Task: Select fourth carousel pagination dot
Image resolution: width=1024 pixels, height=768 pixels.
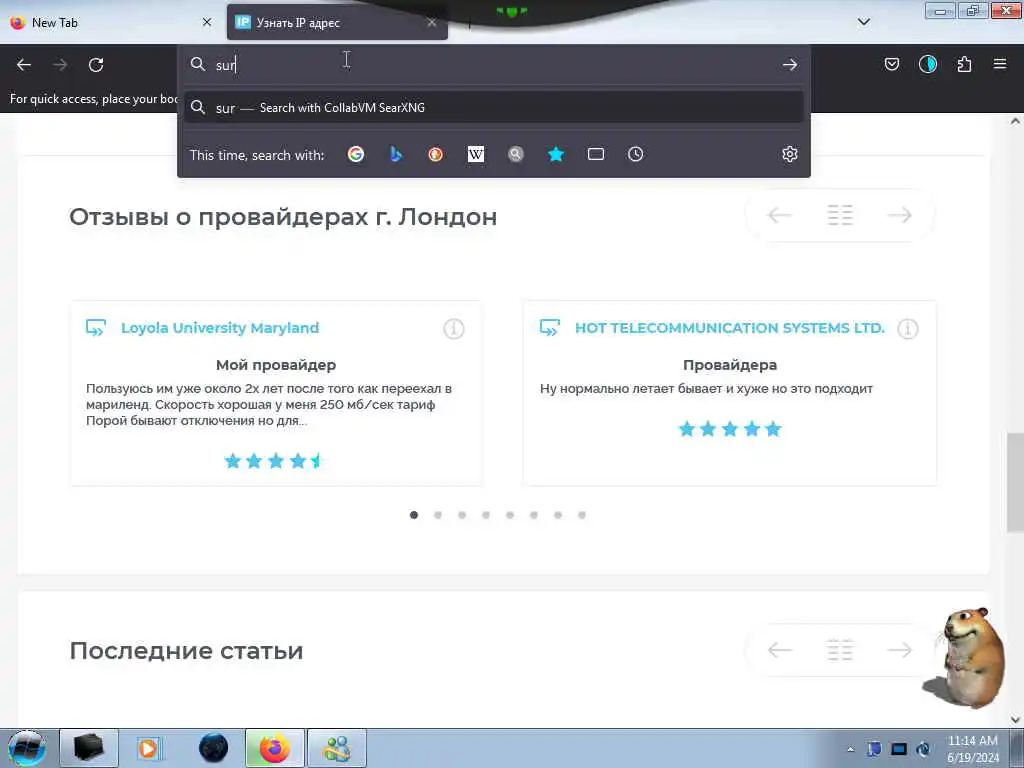Action: point(486,515)
